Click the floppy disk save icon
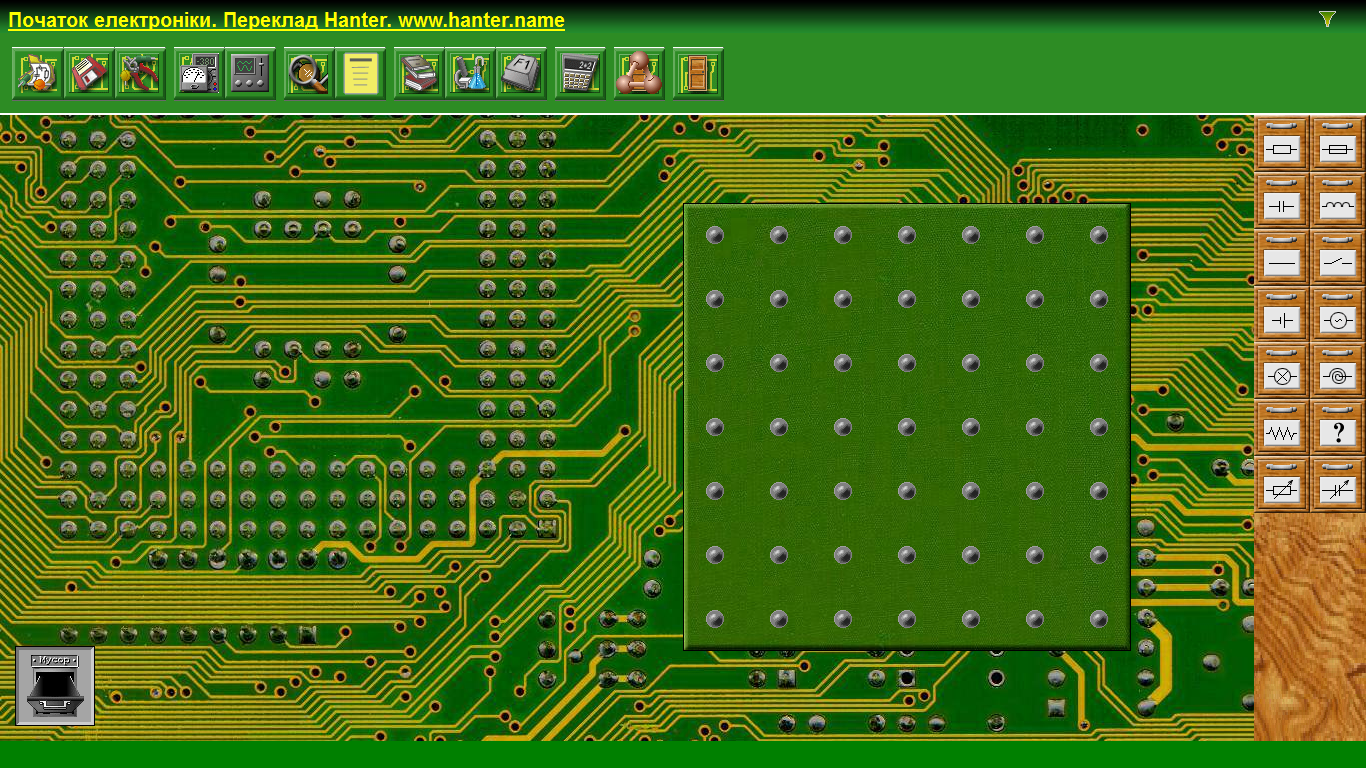Viewport: 1366px width, 768px height. pyautogui.click(x=89, y=74)
